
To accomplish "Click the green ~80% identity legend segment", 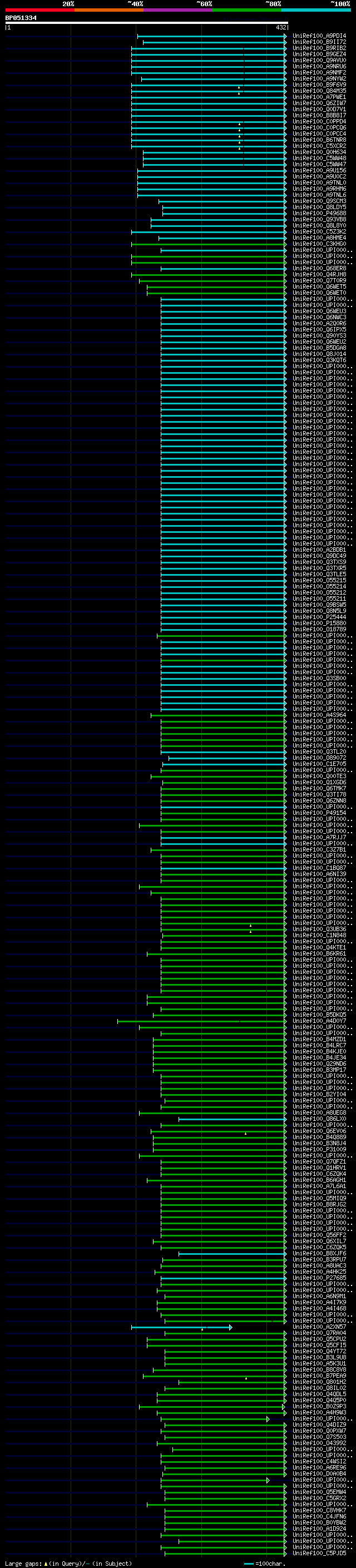I will (x=246, y=10).
